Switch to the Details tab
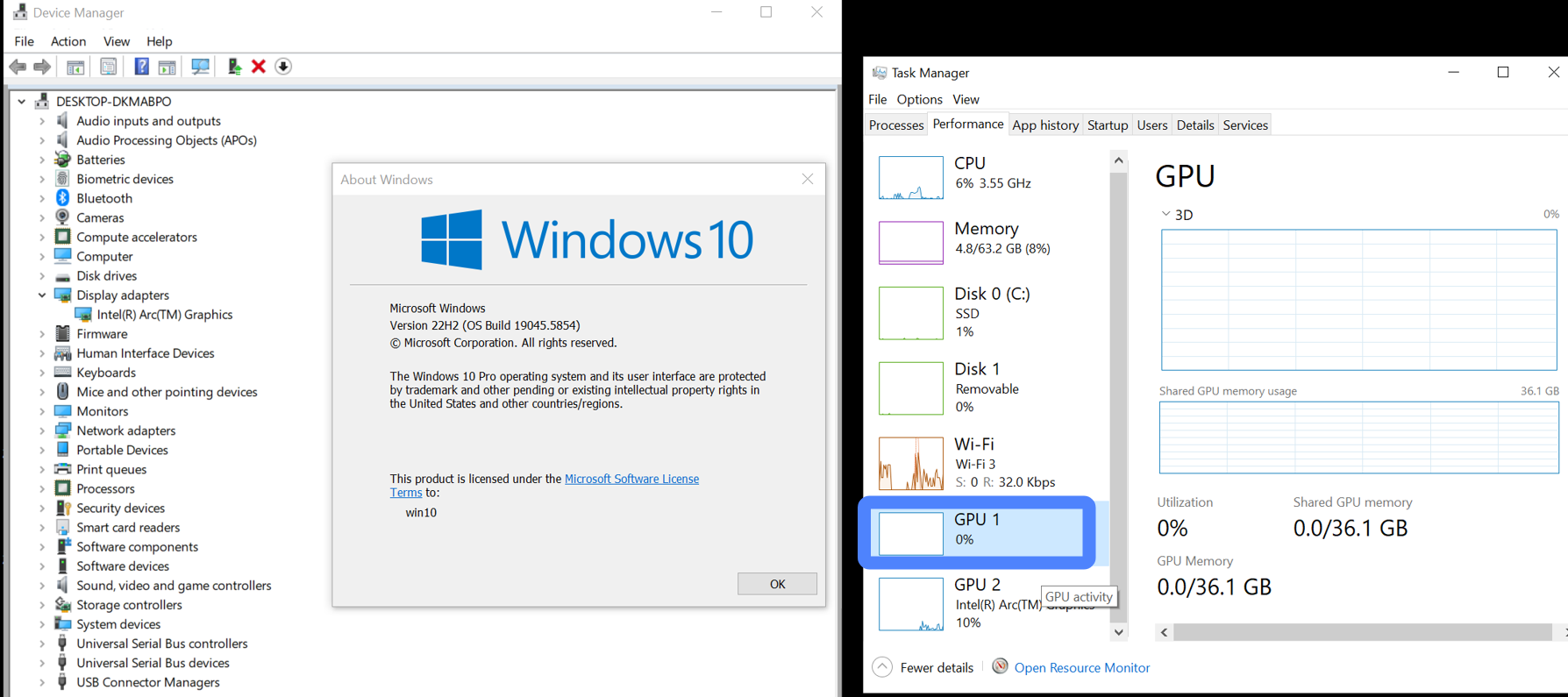The height and width of the screenshot is (697, 1568). click(x=1195, y=125)
